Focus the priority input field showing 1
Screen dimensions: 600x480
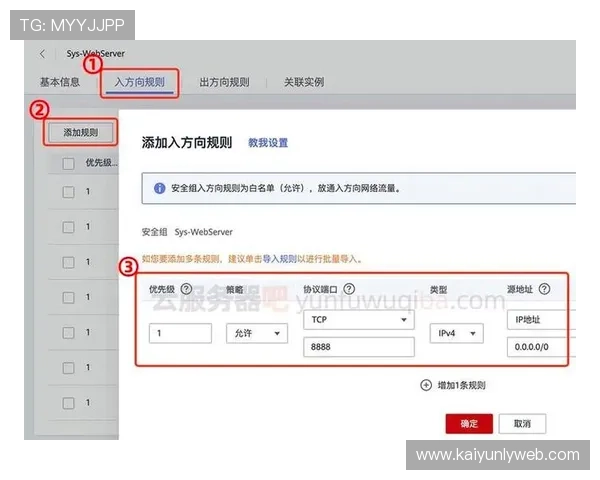[180, 333]
